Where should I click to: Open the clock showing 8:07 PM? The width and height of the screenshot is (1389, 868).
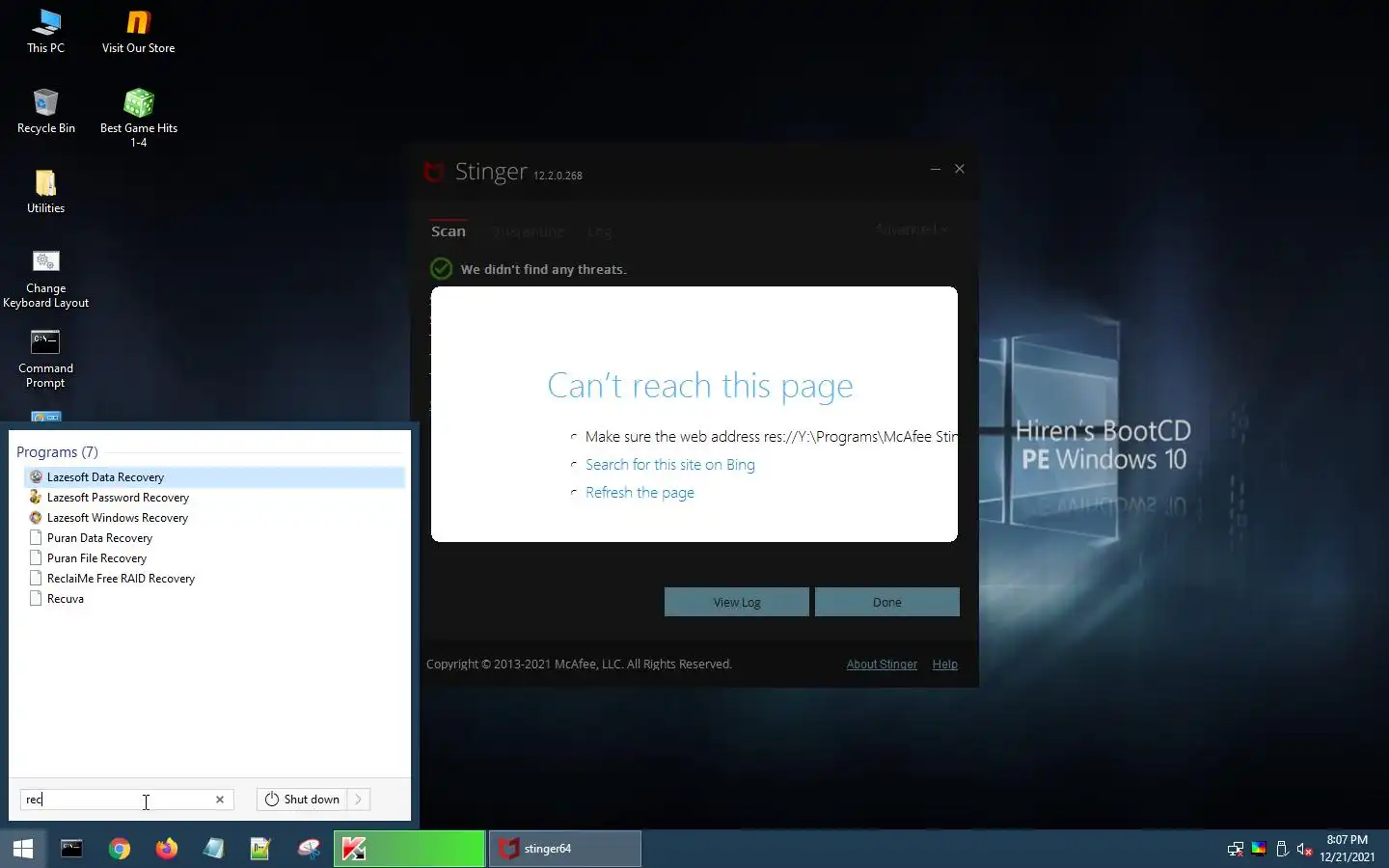pyautogui.click(x=1347, y=849)
